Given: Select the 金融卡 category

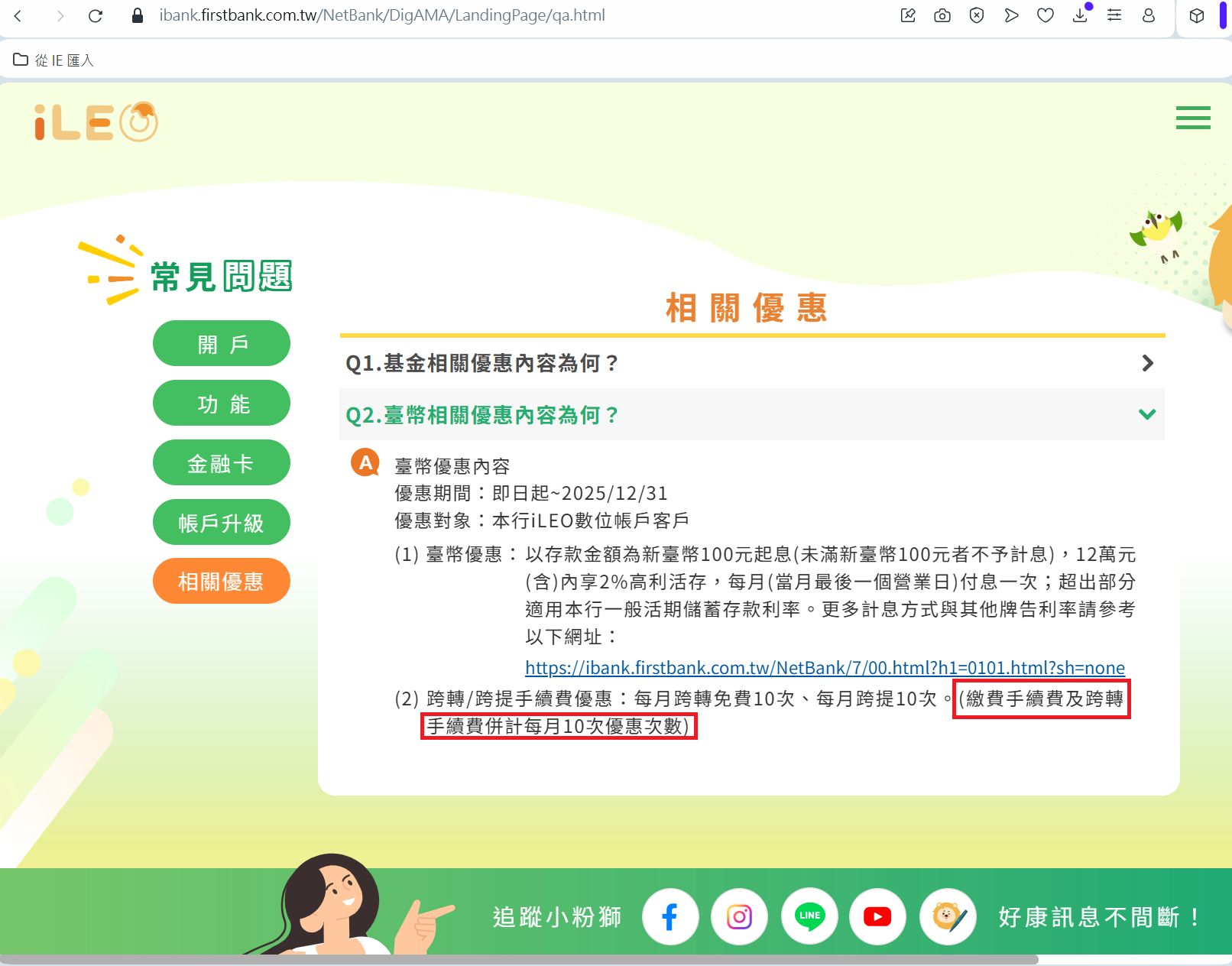Looking at the screenshot, I should pyautogui.click(x=222, y=463).
